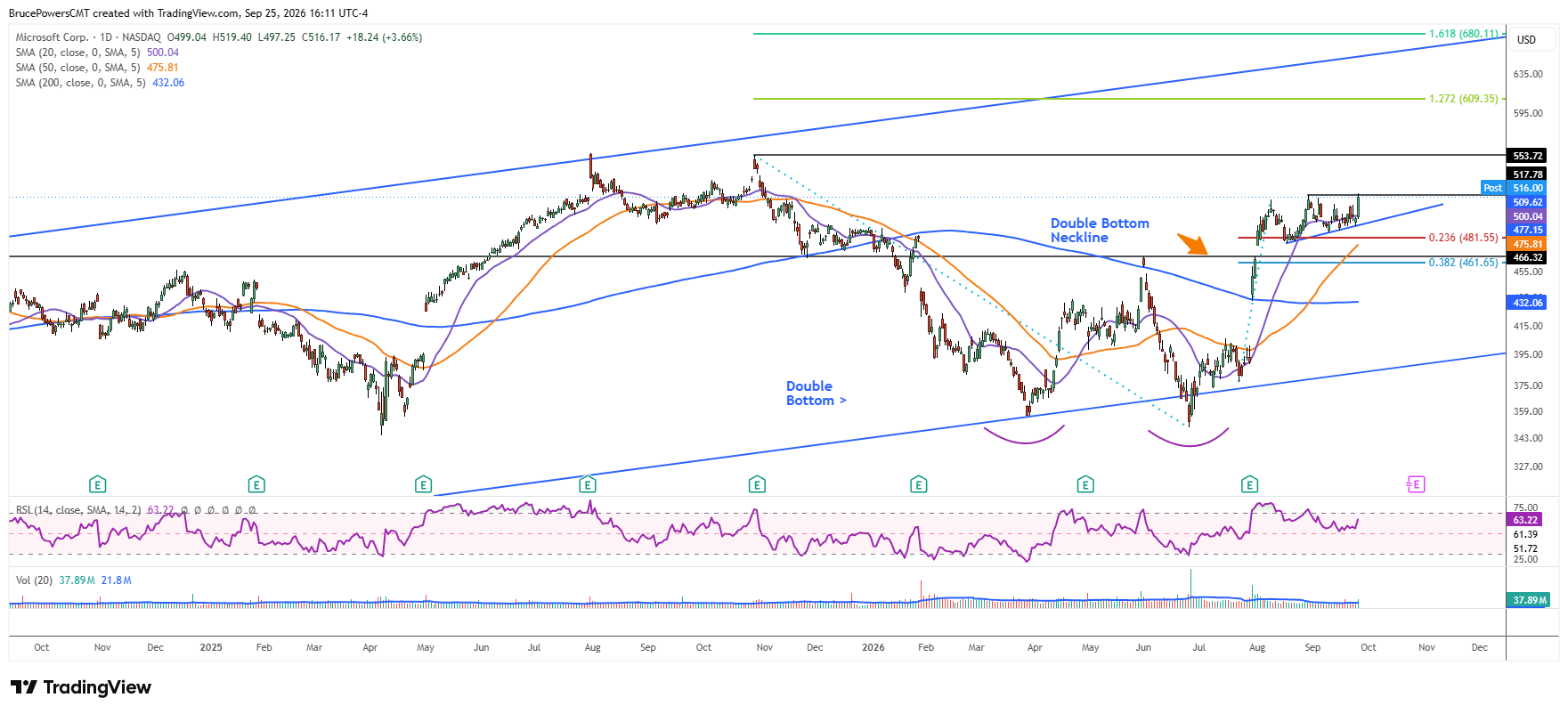Click the 509.62 price label

point(1527,202)
